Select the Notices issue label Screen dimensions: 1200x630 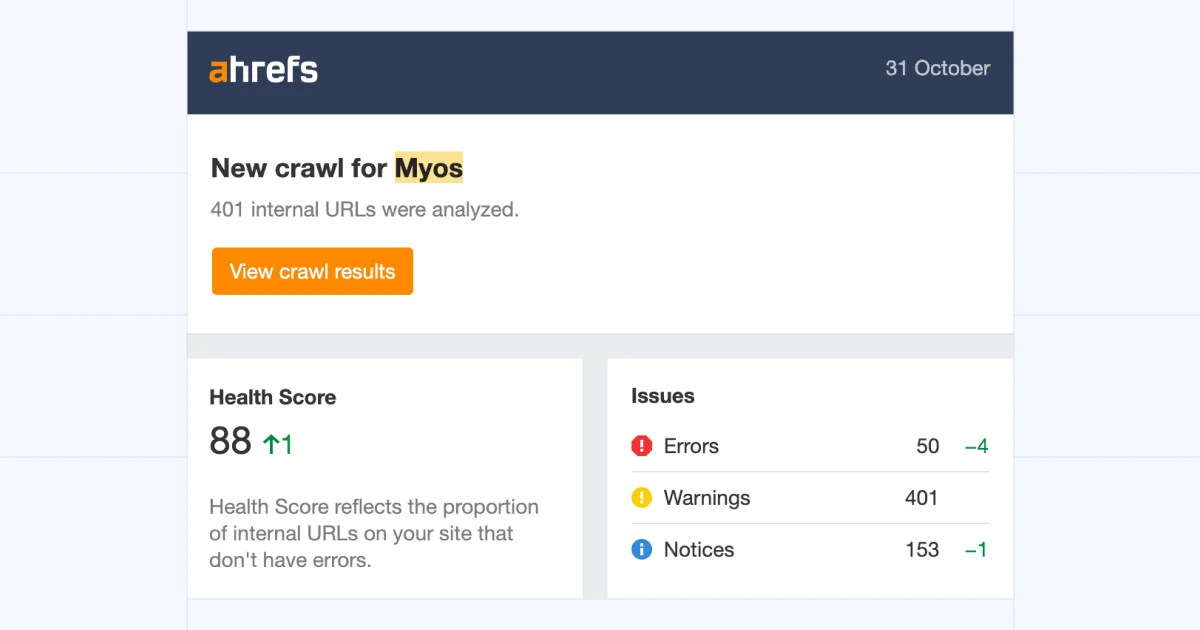tap(699, 550)
